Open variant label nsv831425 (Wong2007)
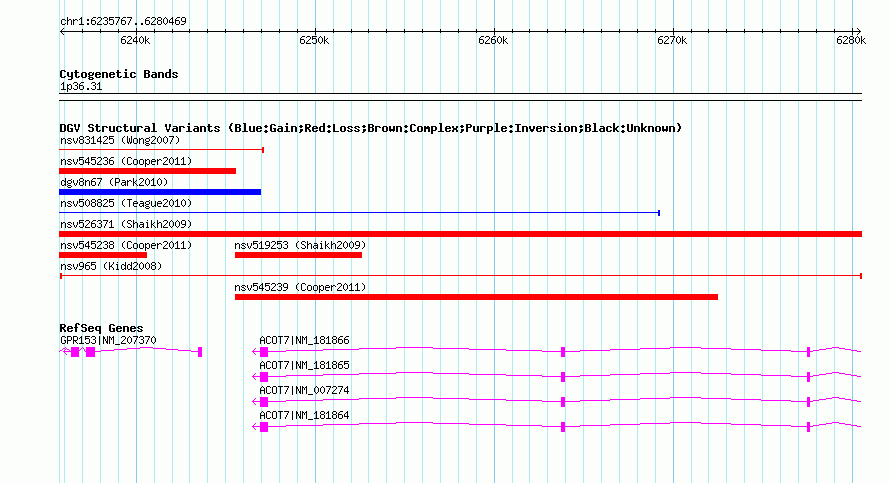This screenshot has width=890, height=483. click(120, 140)
